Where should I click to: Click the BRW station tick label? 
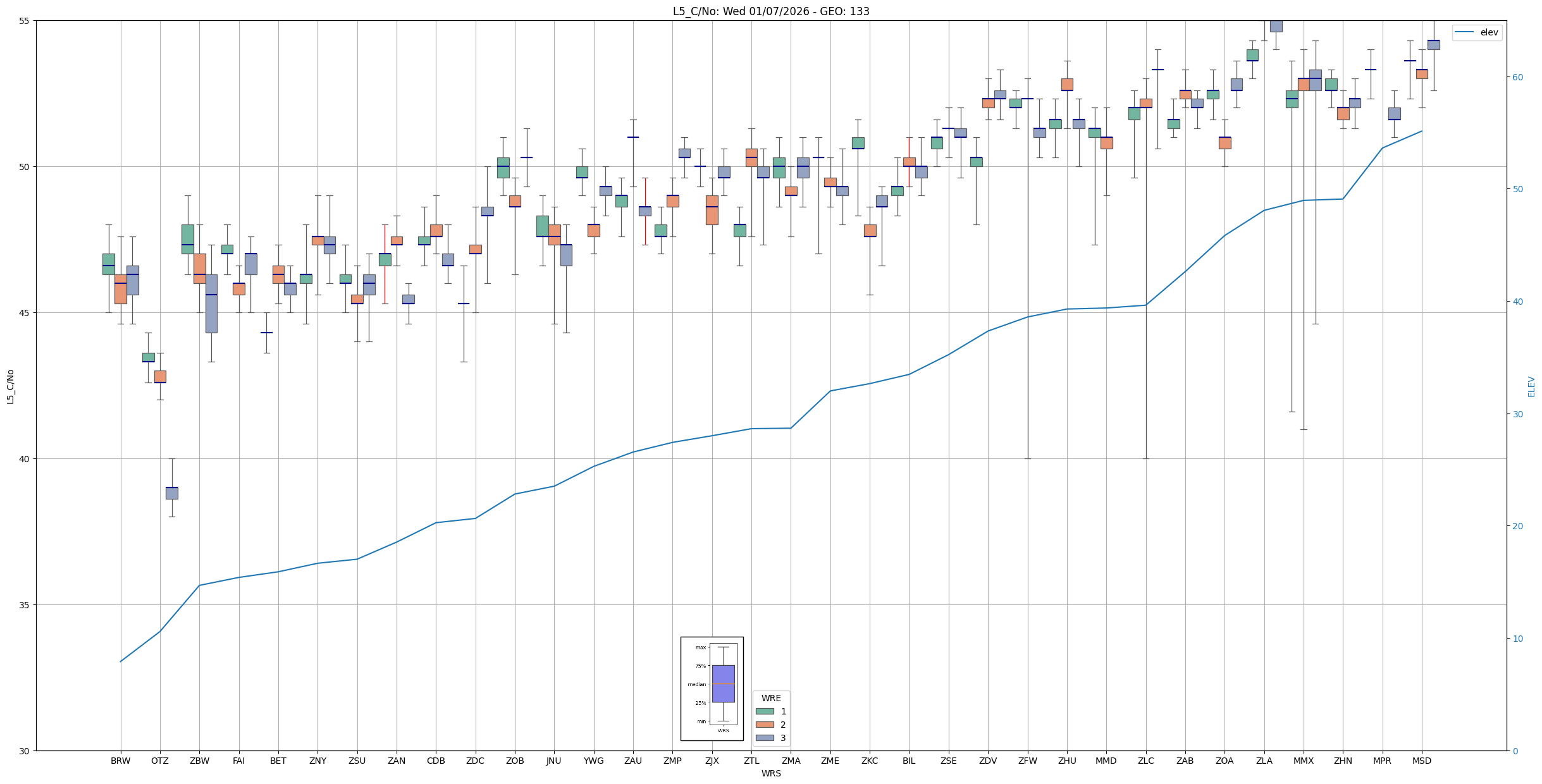click(x=120, y=761)
